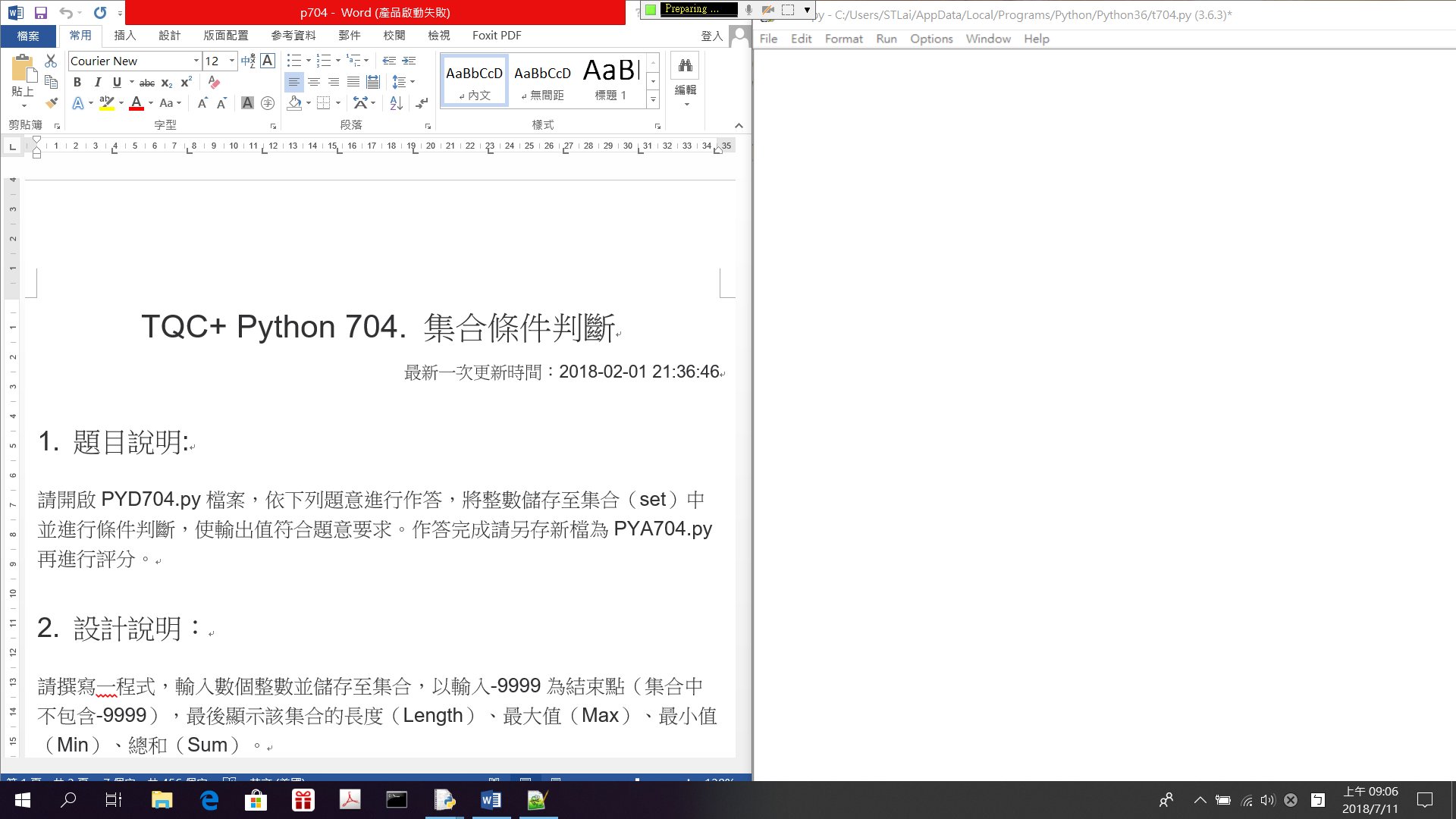Click 登入 sign-in link
The height and width of the screenshot is (819, 1456).
711,36
